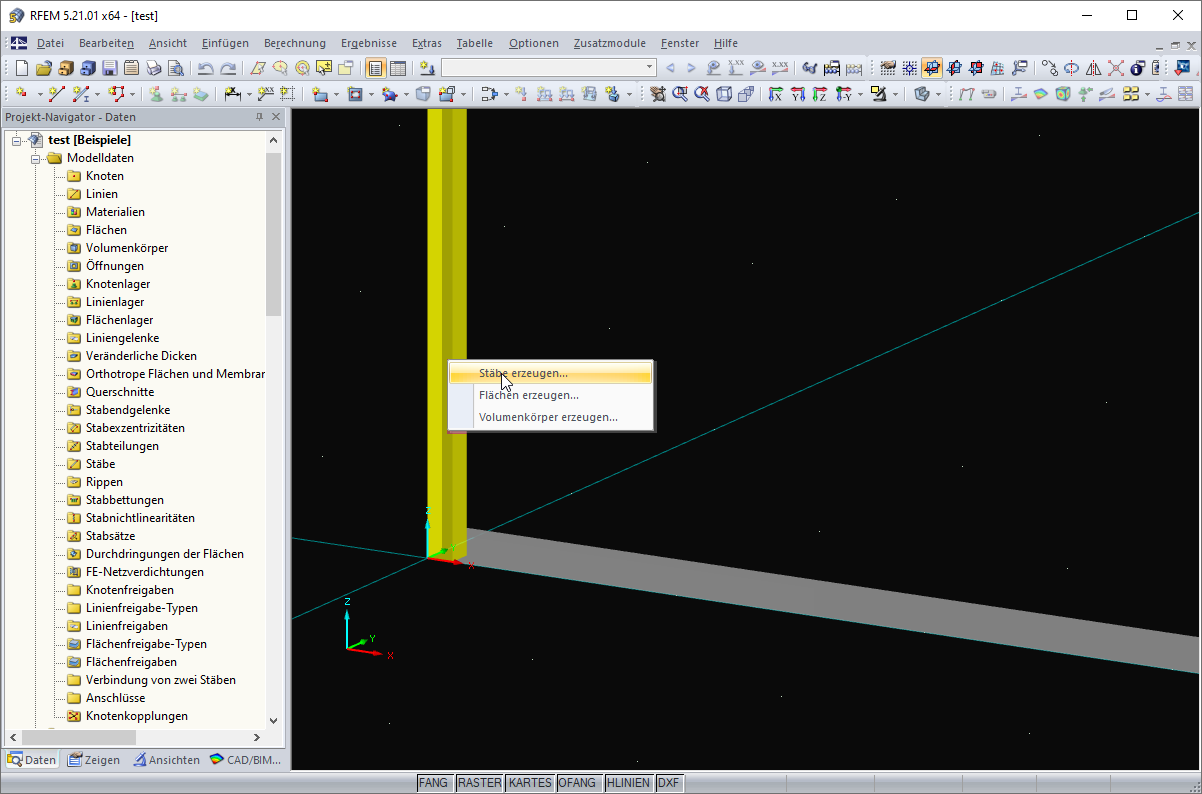Screen dimensions: 1202x794
Task: Select Knotenlager in the navigator tree
Action: [118, 284]
